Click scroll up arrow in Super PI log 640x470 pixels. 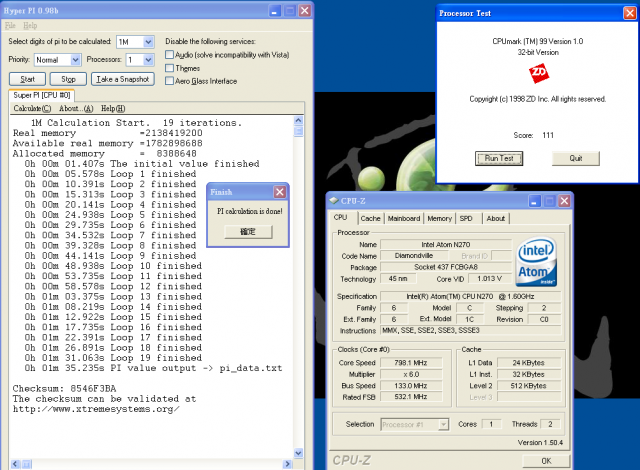tap(298, 121)
